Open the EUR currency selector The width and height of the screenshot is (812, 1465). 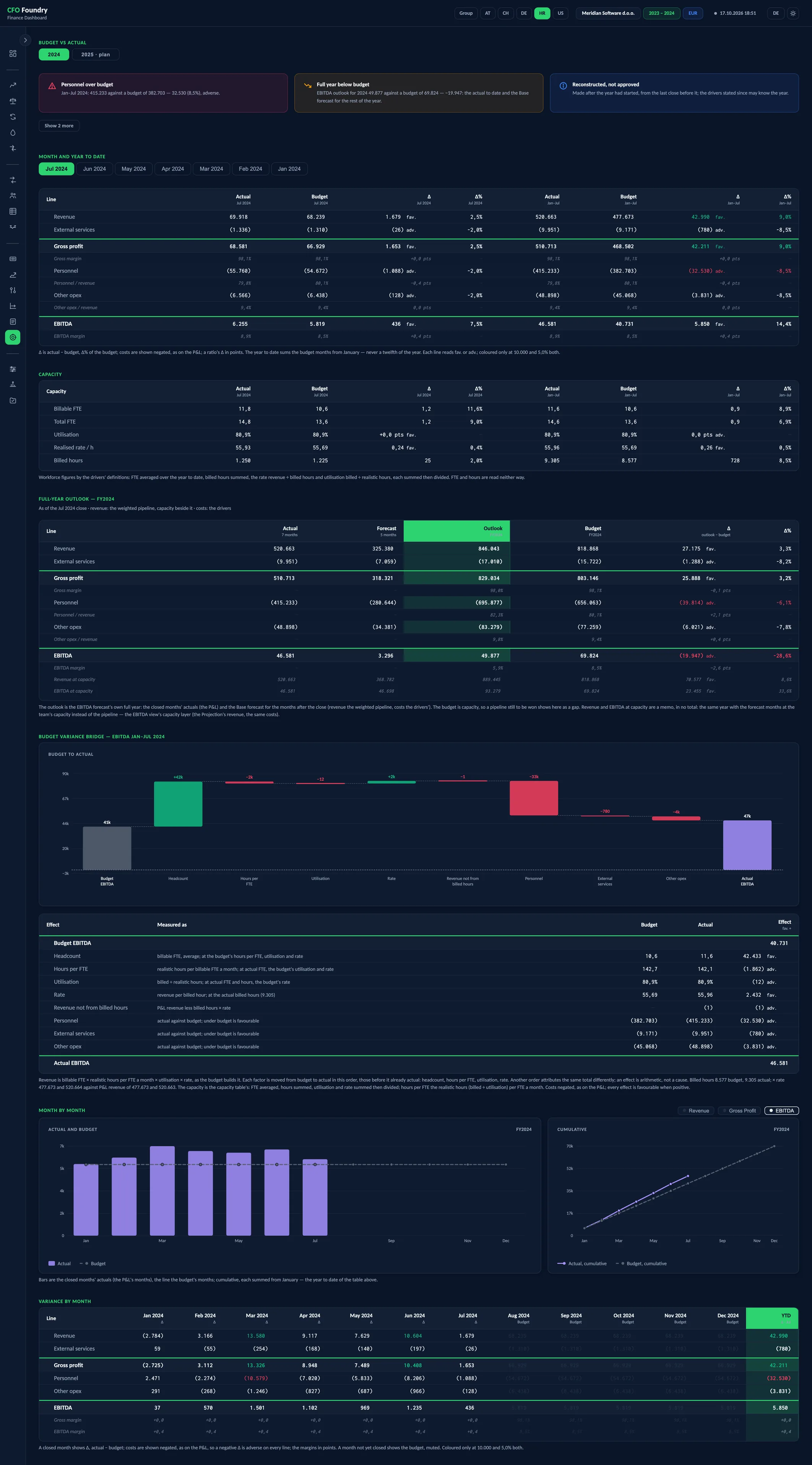(693, 13)
